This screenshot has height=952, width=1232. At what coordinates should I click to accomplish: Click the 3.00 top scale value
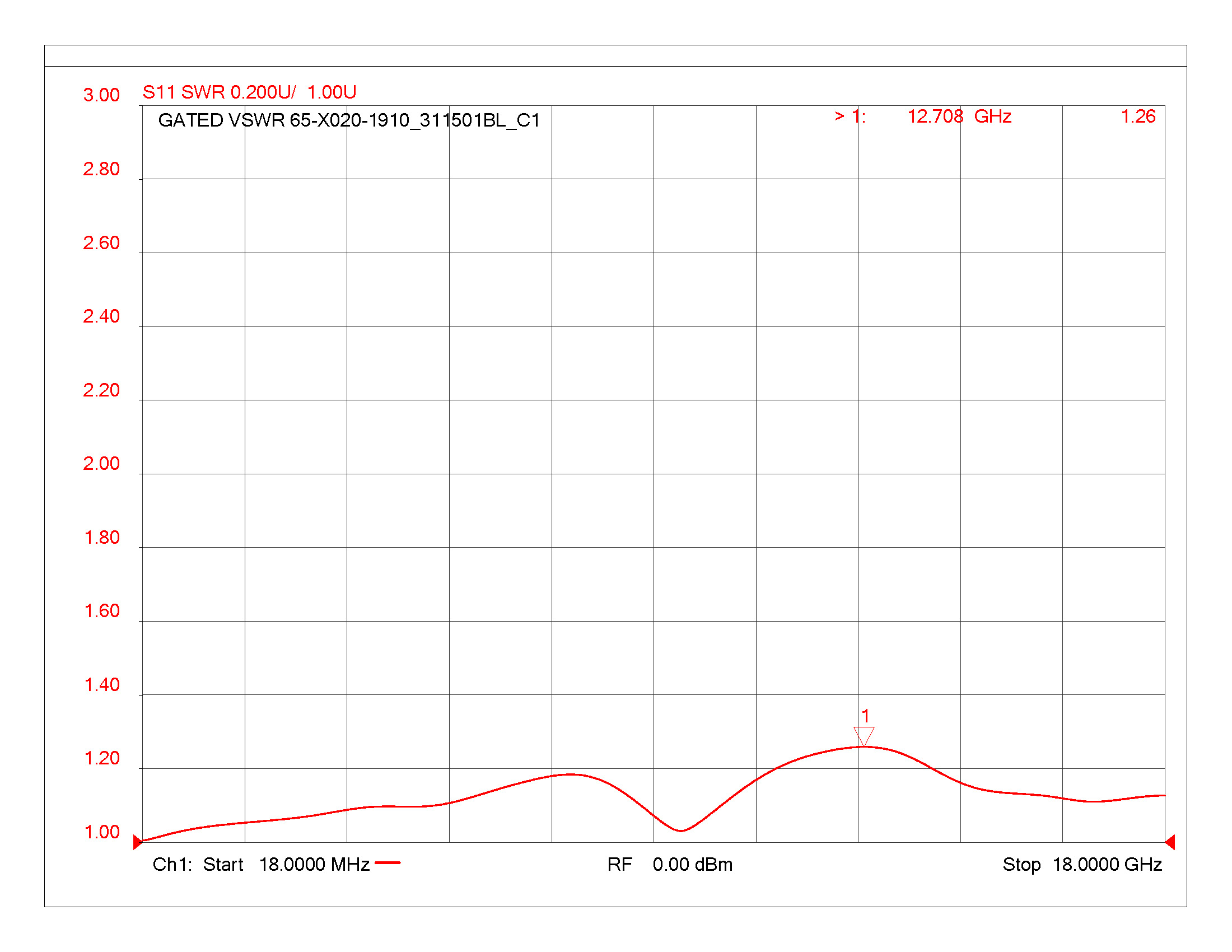(101, 95)
